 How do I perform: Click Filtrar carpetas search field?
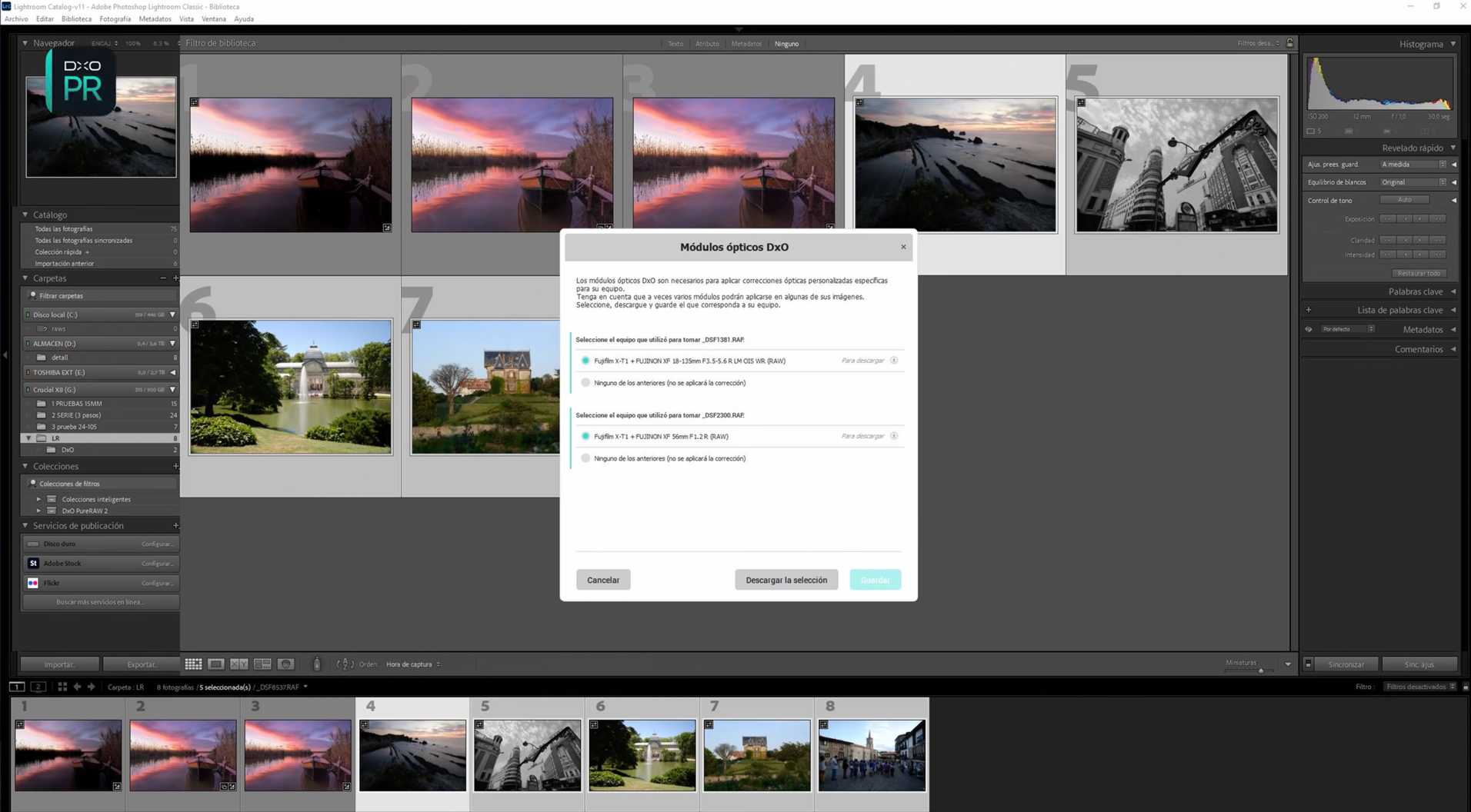[100, 295]
